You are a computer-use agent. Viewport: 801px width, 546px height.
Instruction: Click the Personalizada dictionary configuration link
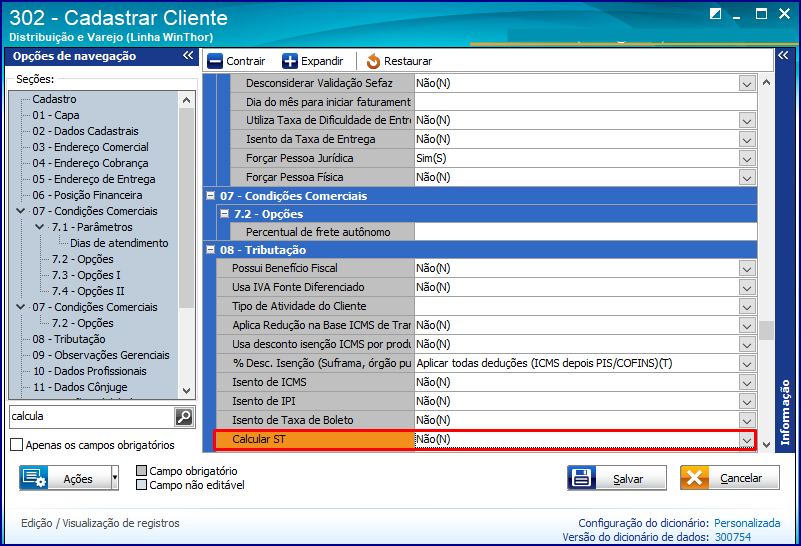(747, 523)
